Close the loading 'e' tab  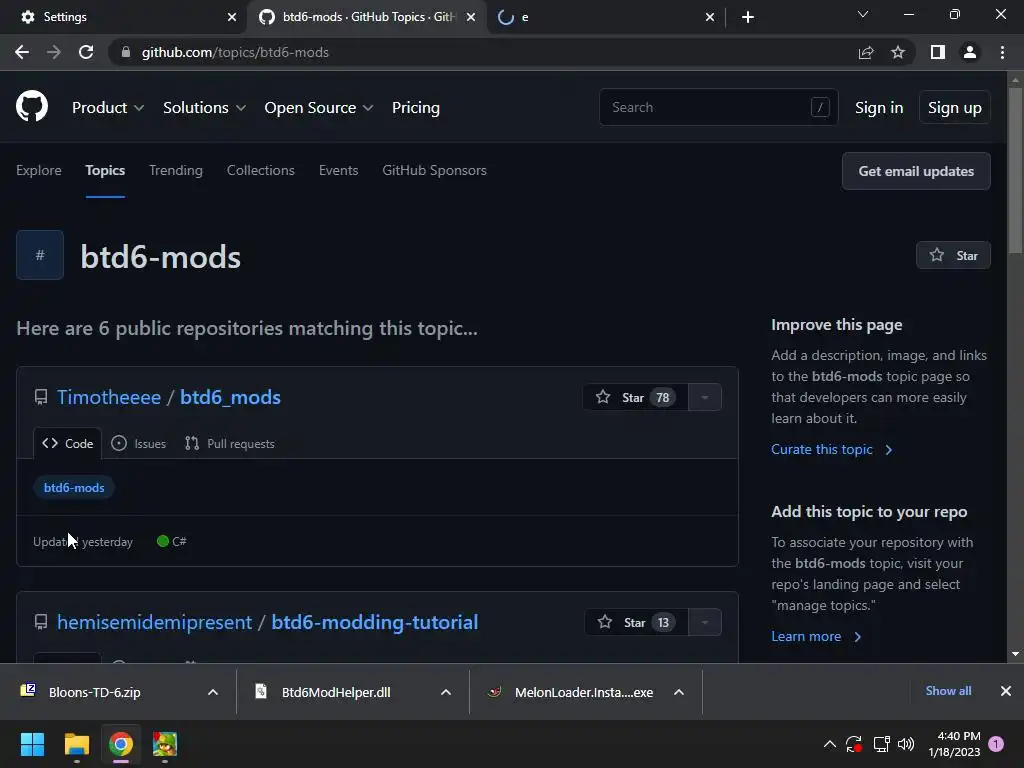click(710, 17)
